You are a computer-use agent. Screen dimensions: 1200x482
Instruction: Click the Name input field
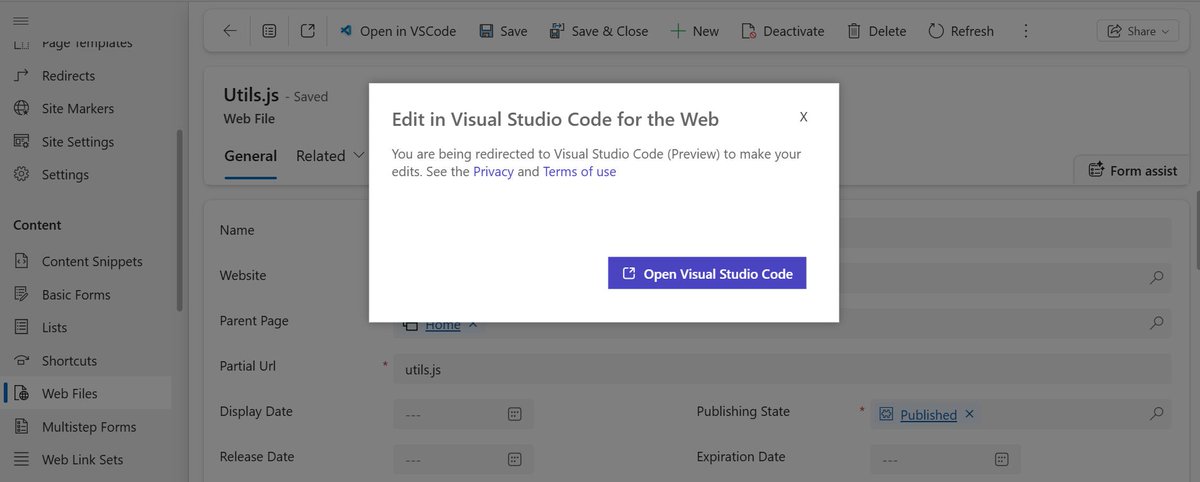point(782,233)
